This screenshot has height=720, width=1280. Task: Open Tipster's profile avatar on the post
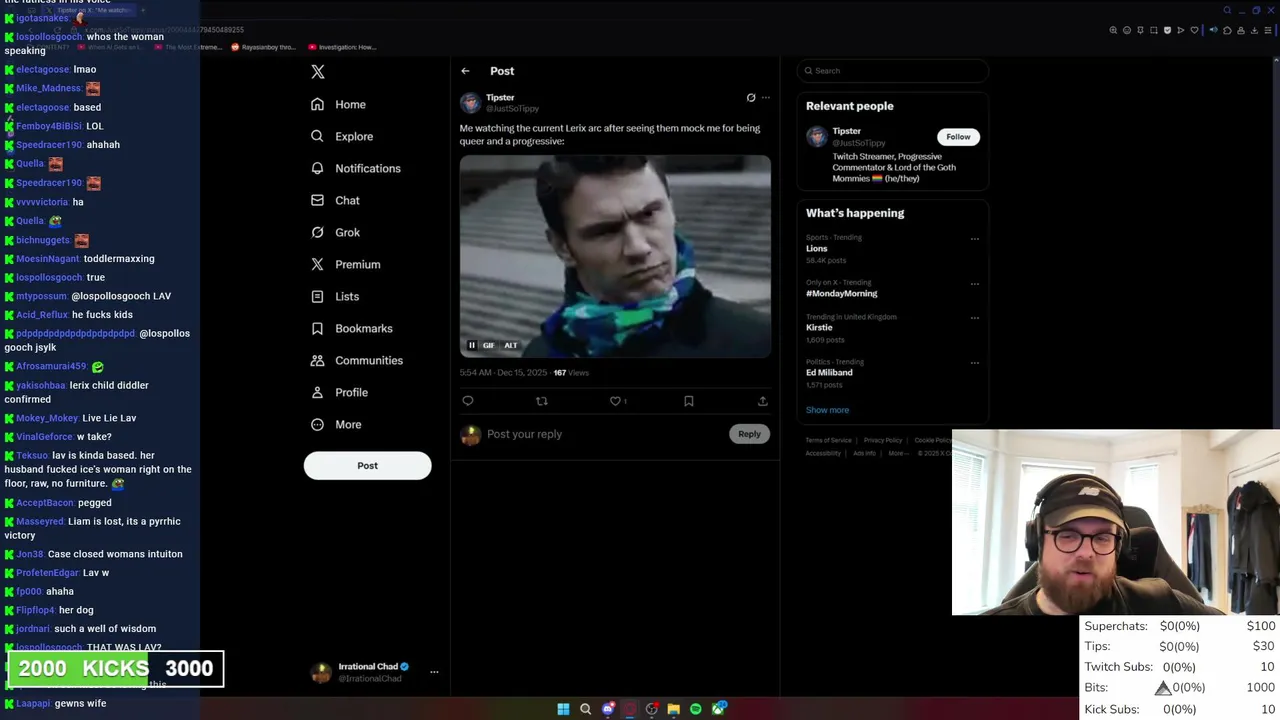[x=470, y=103]
